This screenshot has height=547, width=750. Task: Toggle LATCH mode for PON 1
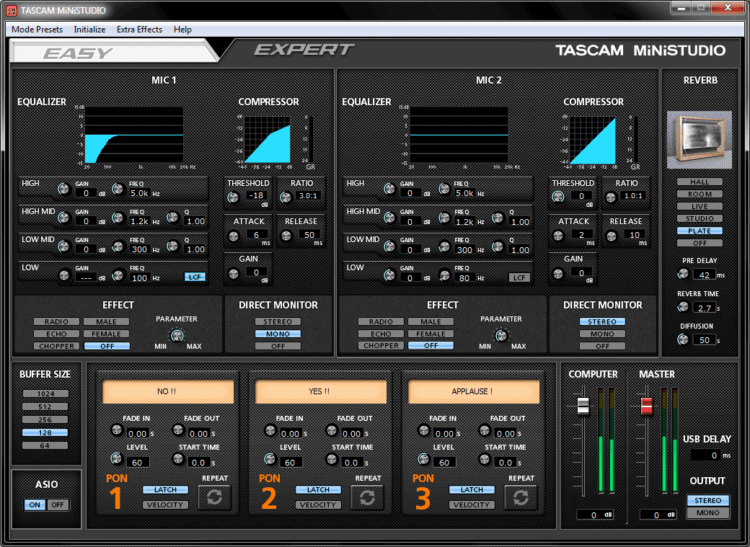(x=165, y=490)
